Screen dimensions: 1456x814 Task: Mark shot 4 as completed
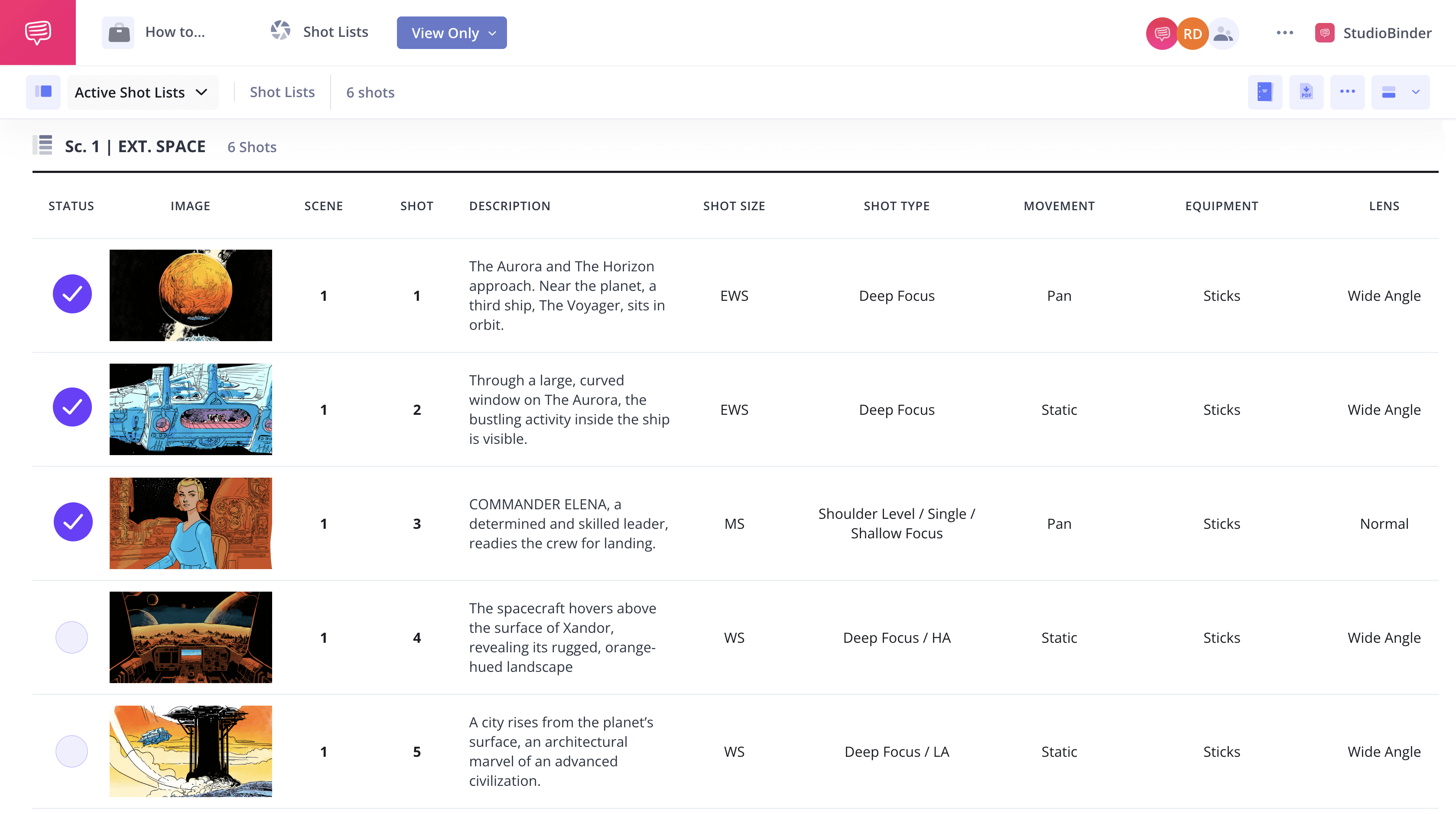[x=72, y=637]
